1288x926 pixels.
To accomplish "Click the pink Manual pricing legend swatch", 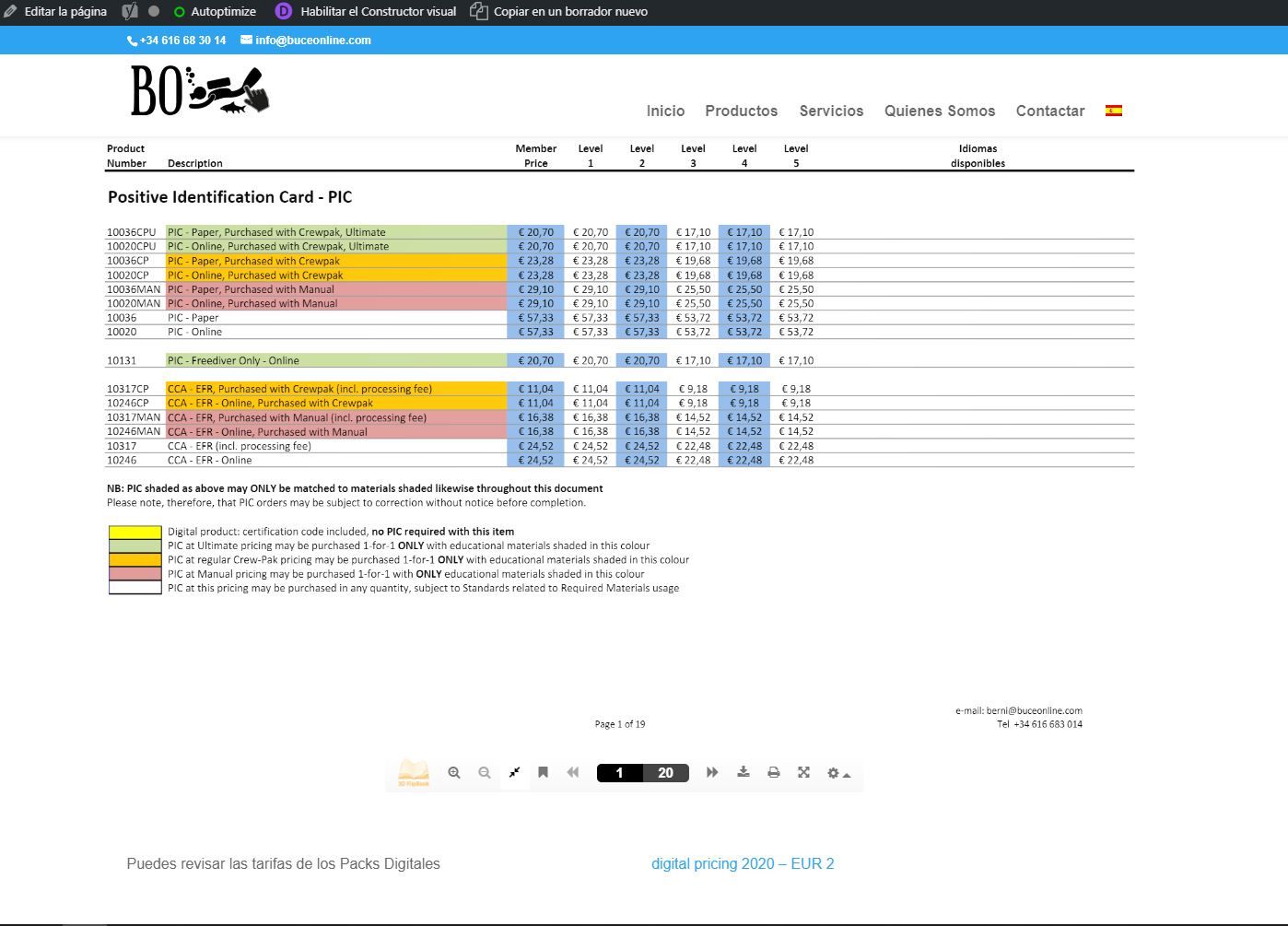I will (135, 573).
